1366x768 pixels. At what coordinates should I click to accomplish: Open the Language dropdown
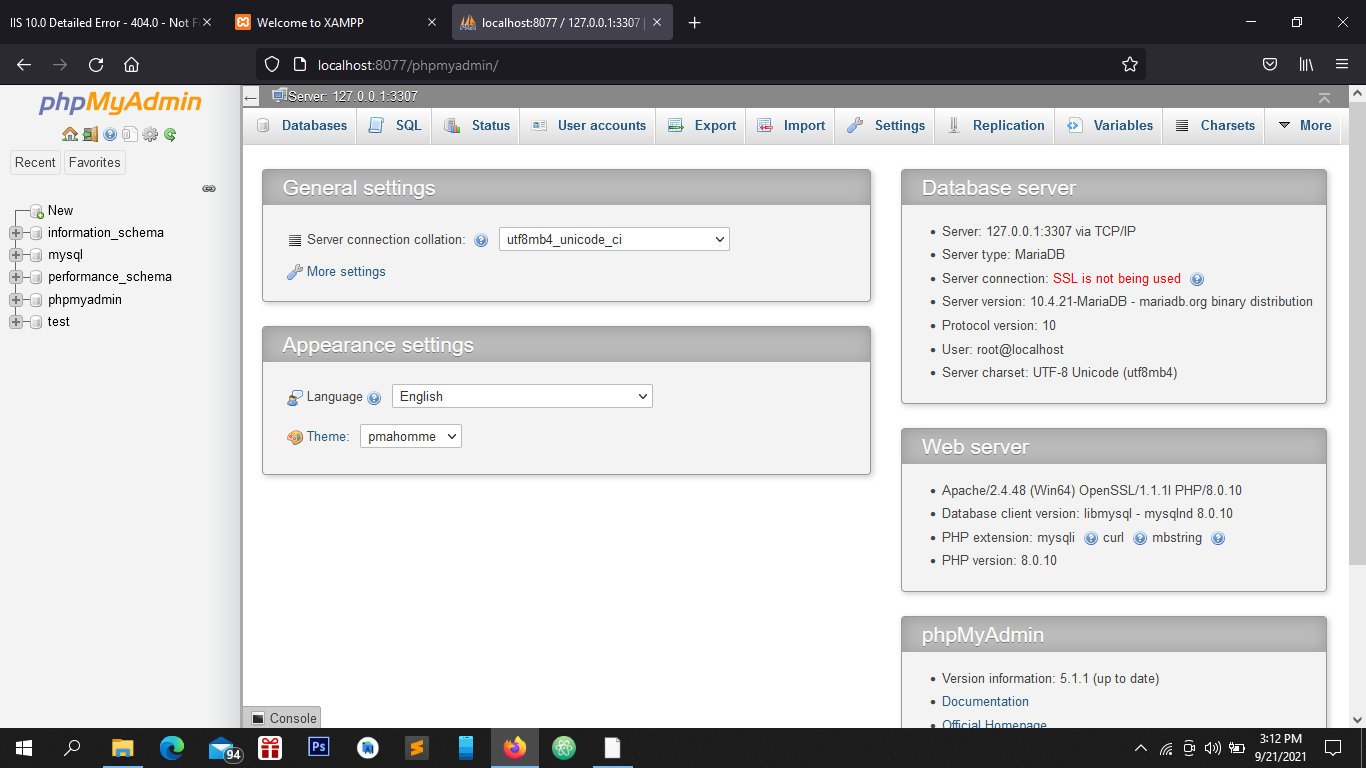click(x=521, y=397)
